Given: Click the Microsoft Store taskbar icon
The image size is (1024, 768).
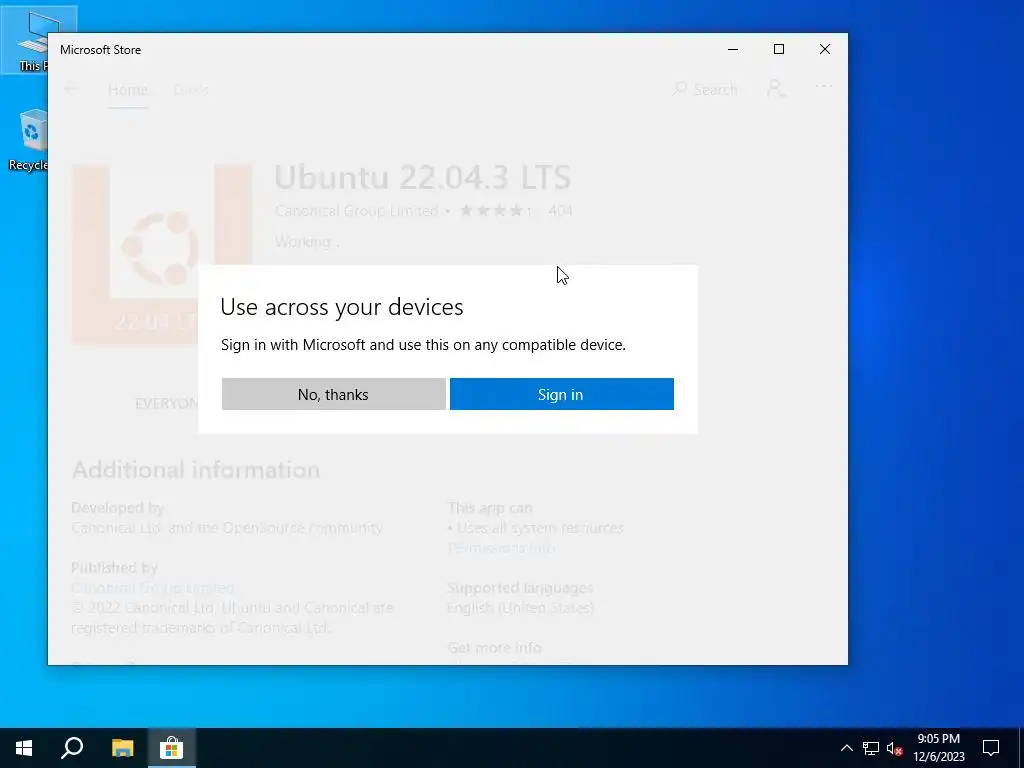Looking at the screenshot, I should pos(171,748).
